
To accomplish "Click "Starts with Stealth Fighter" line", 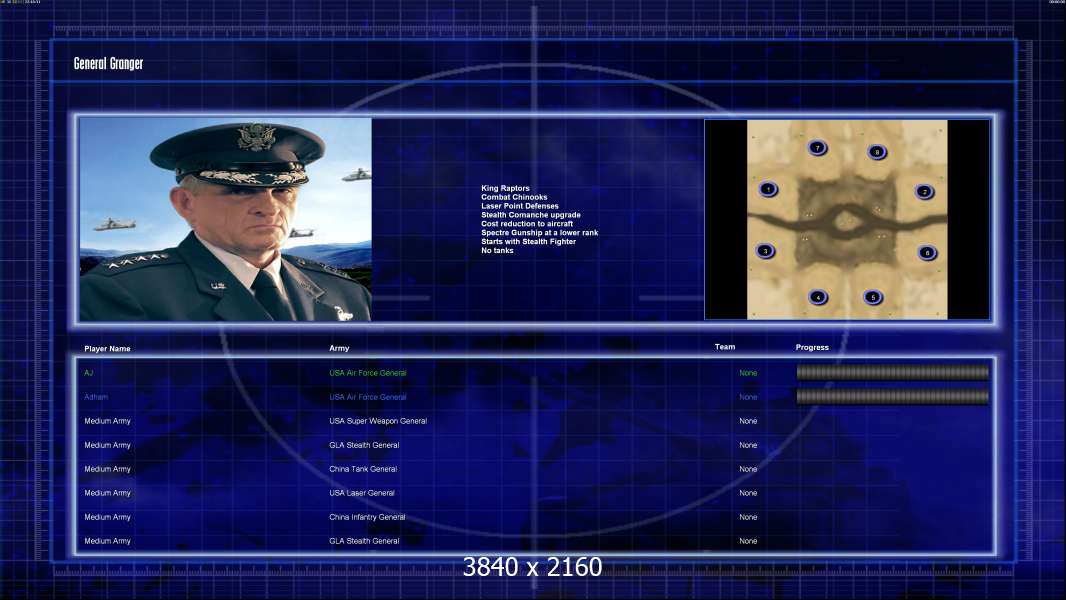I will coord(528,241).
